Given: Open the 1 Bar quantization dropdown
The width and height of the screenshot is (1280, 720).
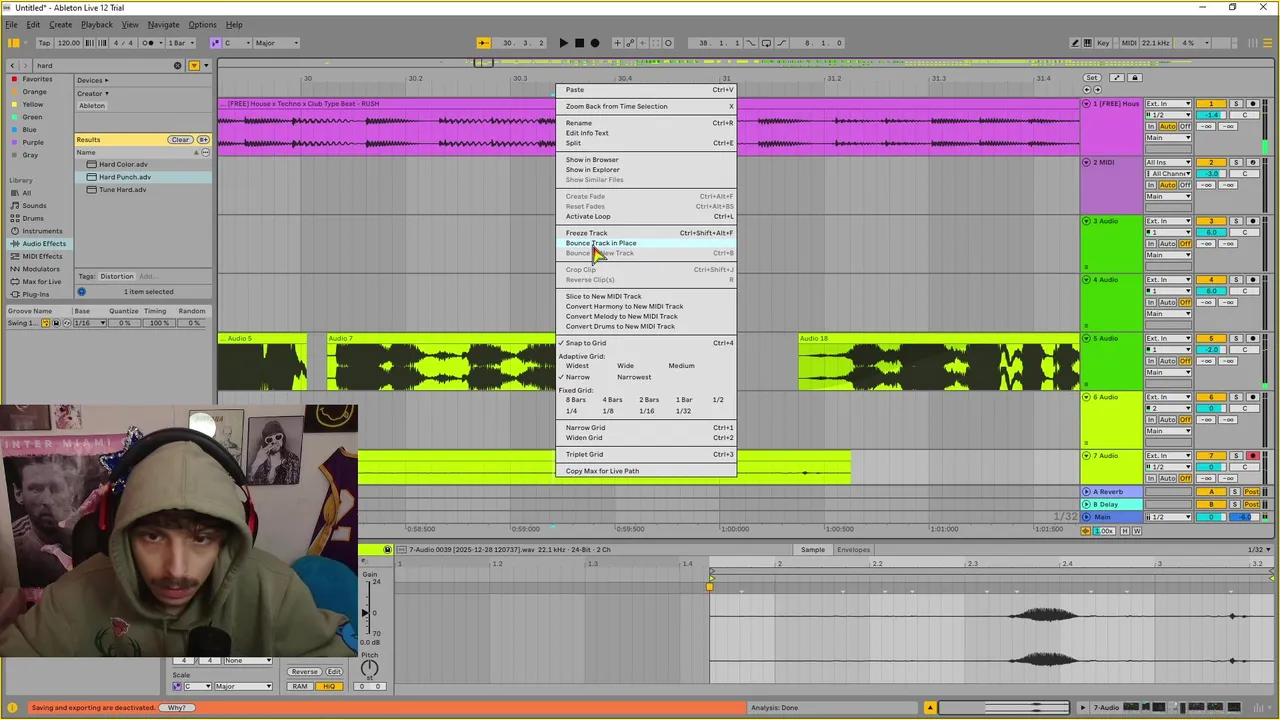Looking at the screenshot, I should click(x=180, y=43).
